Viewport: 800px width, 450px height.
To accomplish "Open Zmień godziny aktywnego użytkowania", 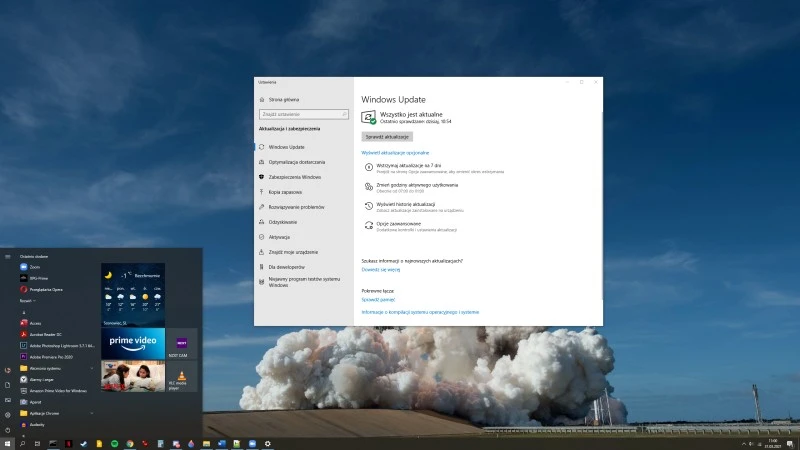I will (x=417, y=185).
